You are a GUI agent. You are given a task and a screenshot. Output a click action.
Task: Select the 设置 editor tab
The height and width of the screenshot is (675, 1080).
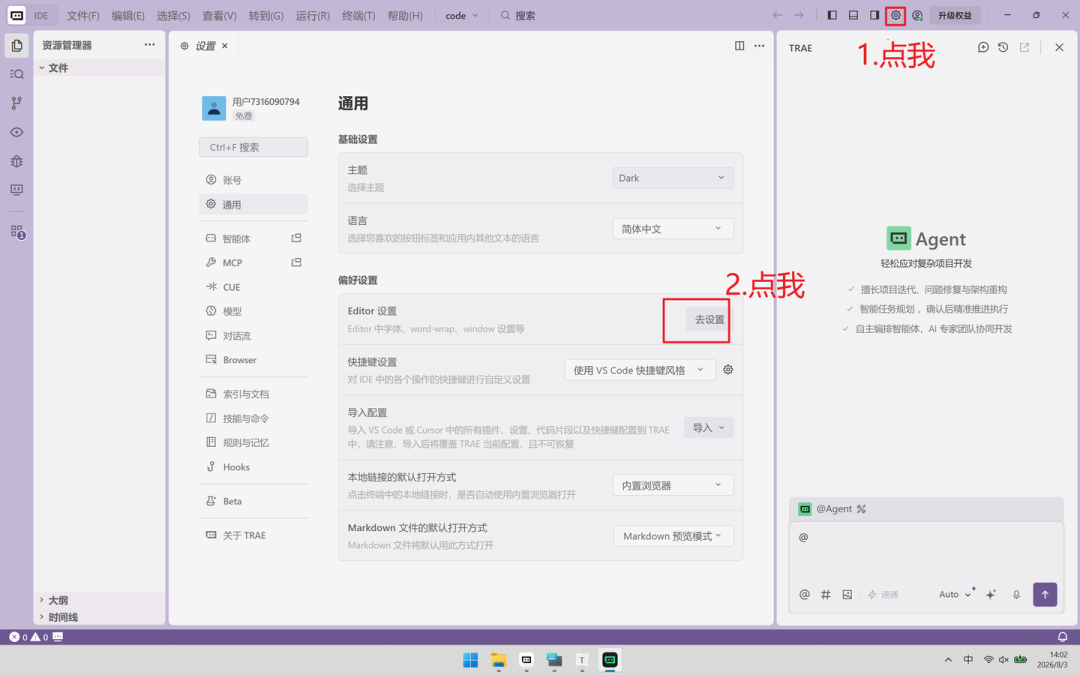coord(203,45)
